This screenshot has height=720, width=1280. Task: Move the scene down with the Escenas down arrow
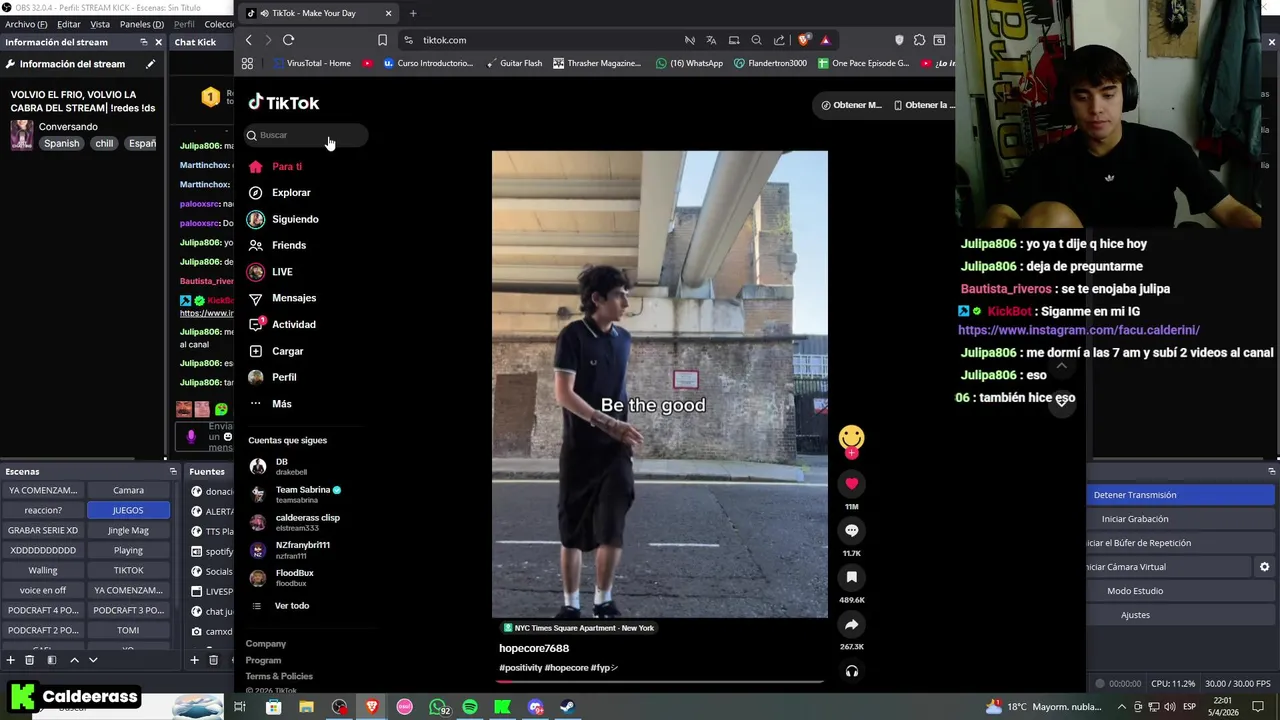(93, 660)
